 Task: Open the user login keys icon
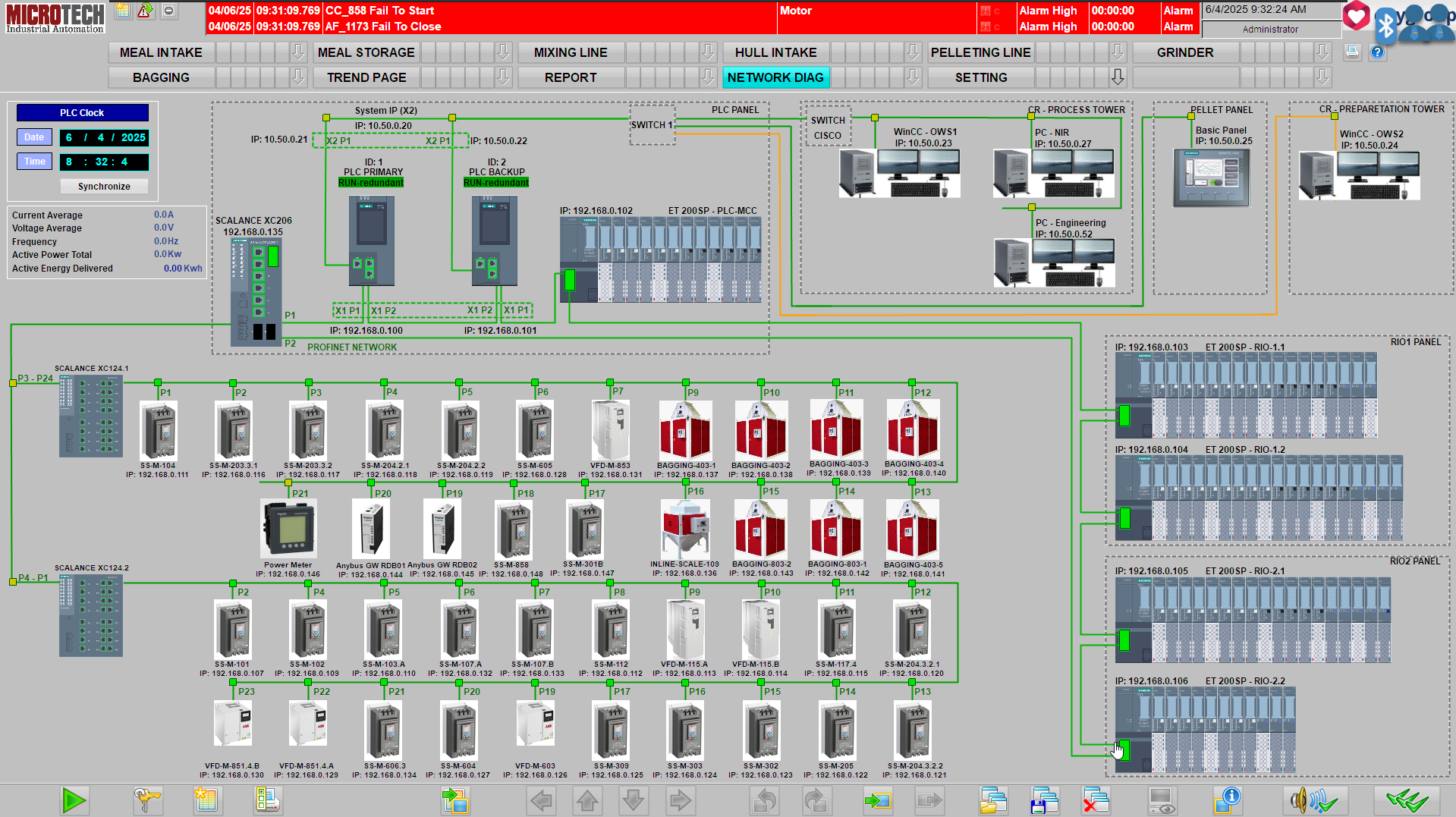(147, 800)
